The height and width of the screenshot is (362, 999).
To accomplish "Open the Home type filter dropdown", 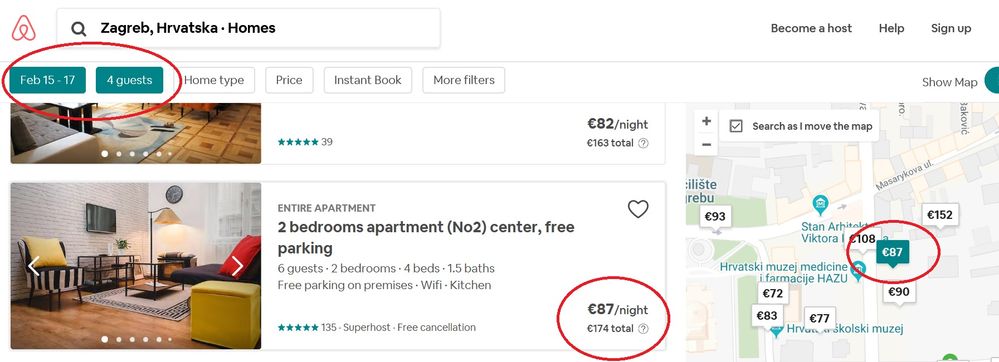I will point(214,80).
